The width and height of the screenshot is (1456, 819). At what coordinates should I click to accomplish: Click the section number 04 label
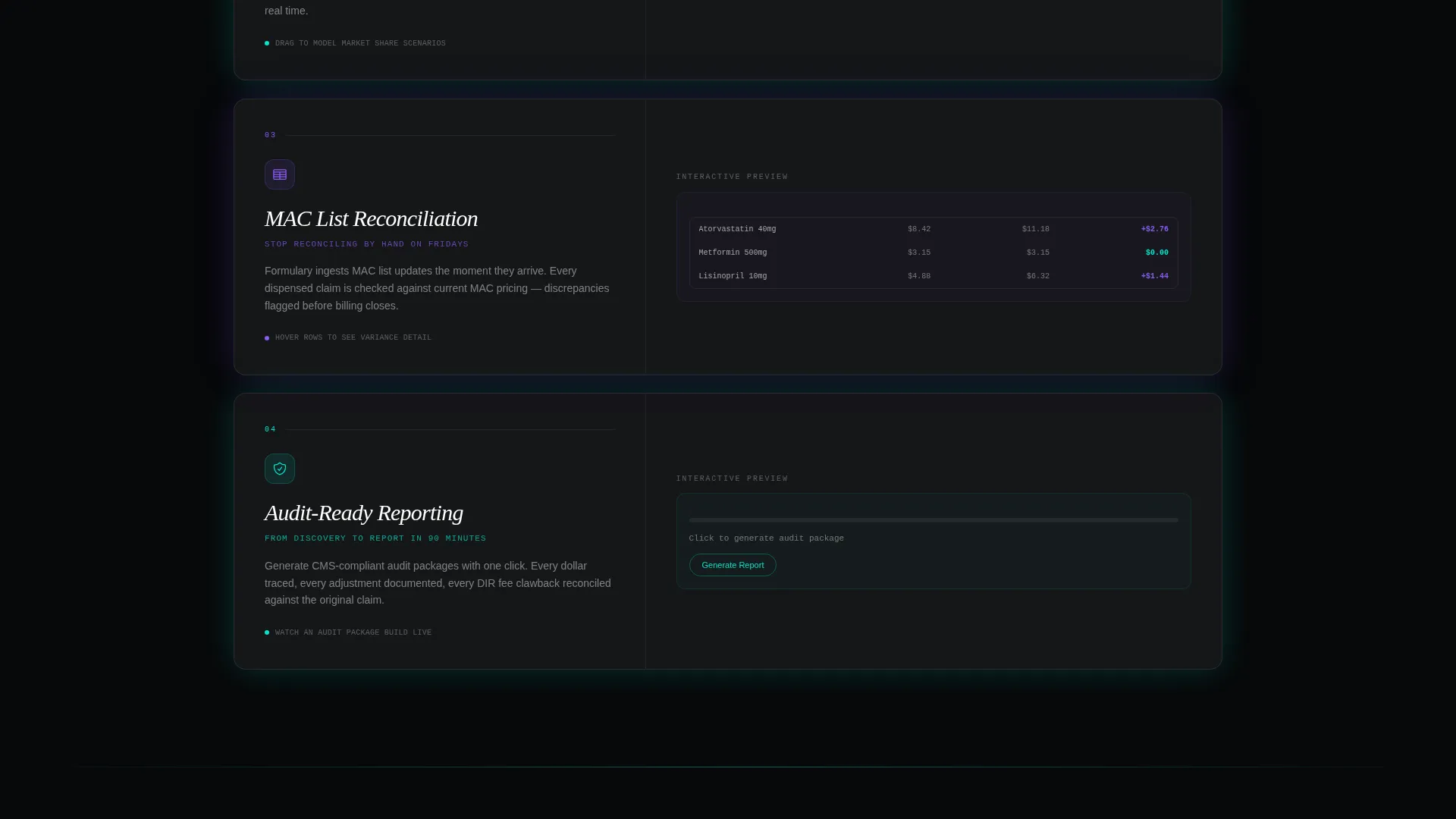270,429
